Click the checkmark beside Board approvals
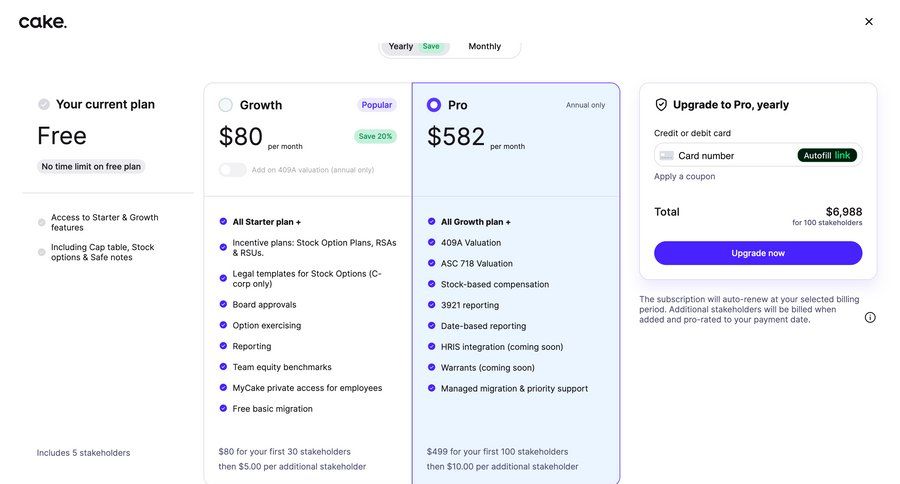This screenshot has width=900, height=484. (224, 305)
